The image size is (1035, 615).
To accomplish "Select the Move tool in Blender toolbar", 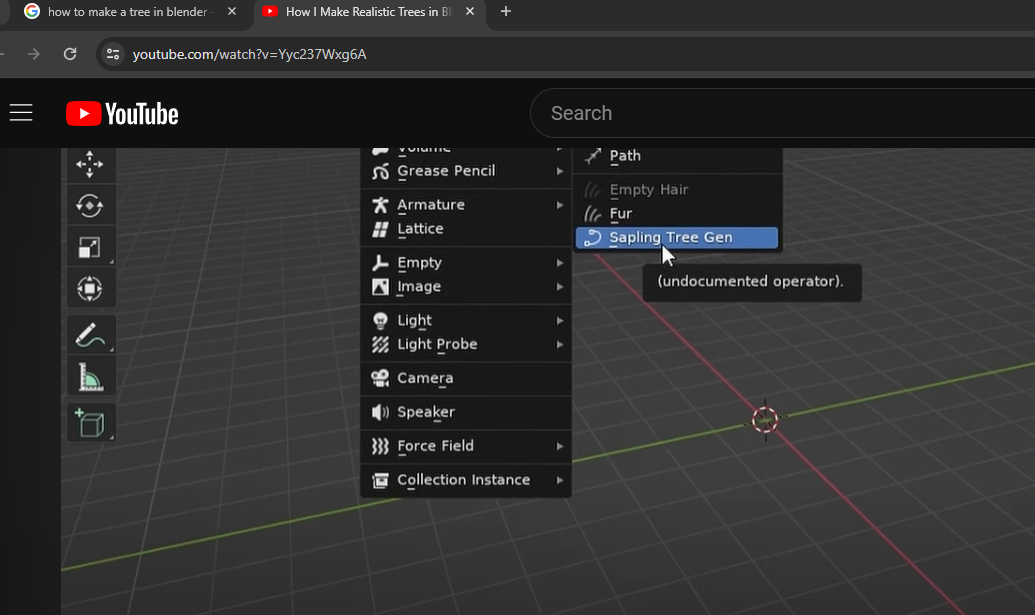I will click(x=90, y=164).
